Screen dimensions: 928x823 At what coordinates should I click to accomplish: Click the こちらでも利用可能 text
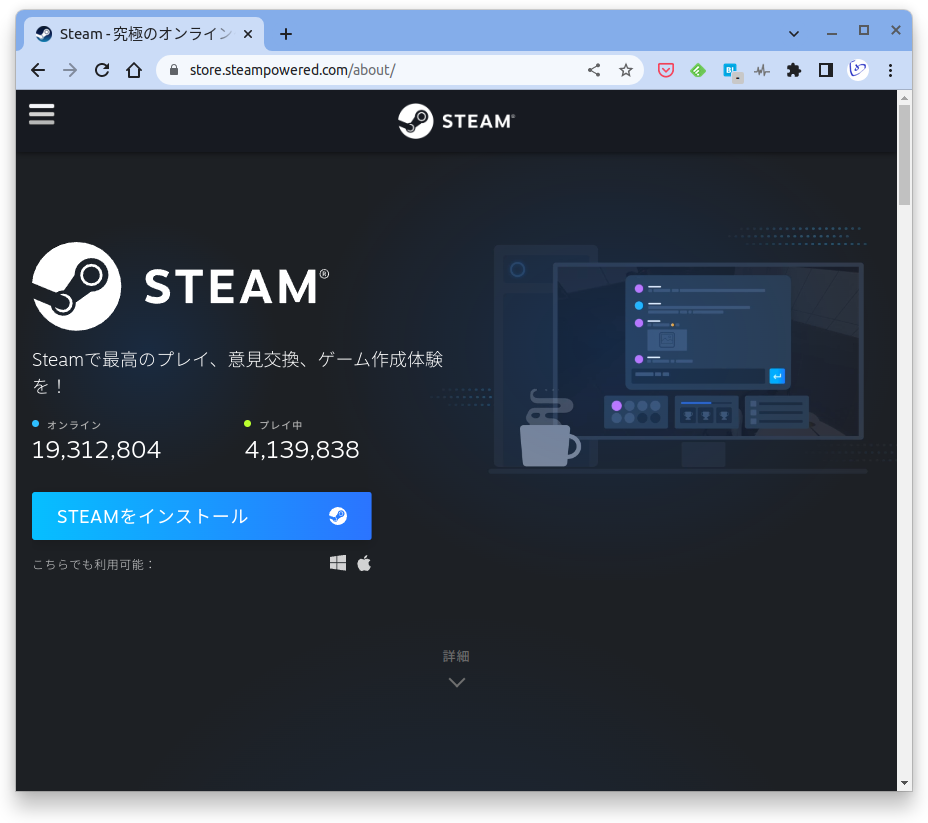93,564
